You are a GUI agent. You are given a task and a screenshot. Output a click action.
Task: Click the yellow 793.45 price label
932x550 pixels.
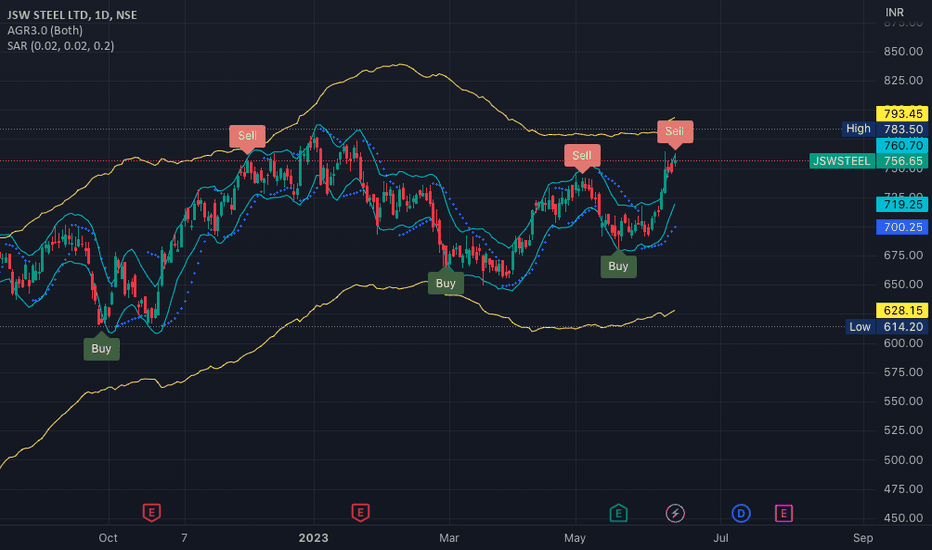[902, 114]
